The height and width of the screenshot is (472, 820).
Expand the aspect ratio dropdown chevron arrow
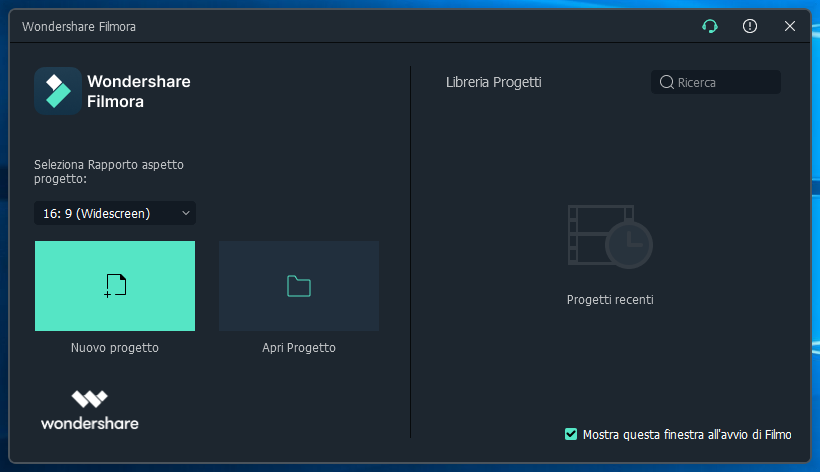coord(185,213)
